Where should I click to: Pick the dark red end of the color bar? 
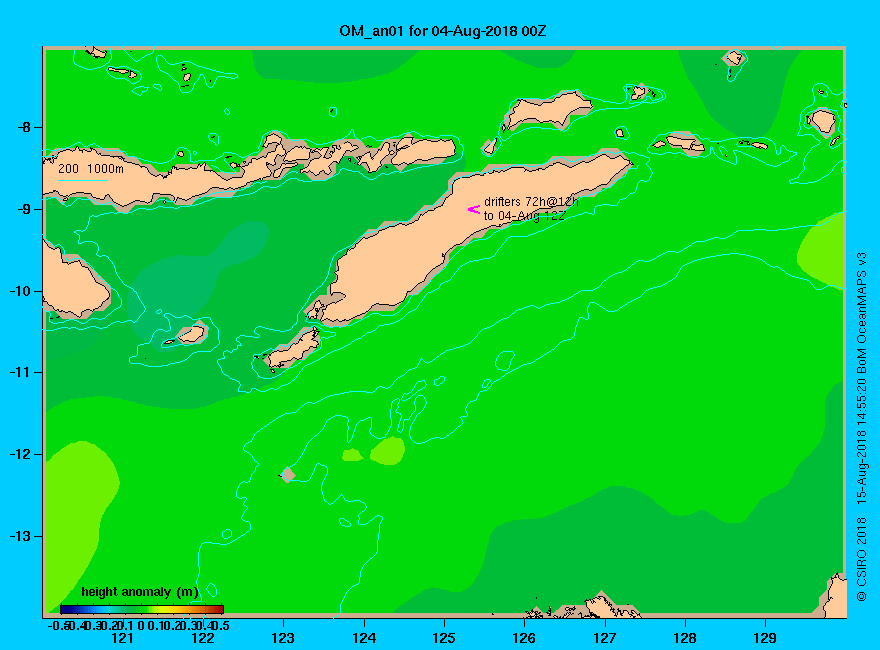(x=220, y=609)
